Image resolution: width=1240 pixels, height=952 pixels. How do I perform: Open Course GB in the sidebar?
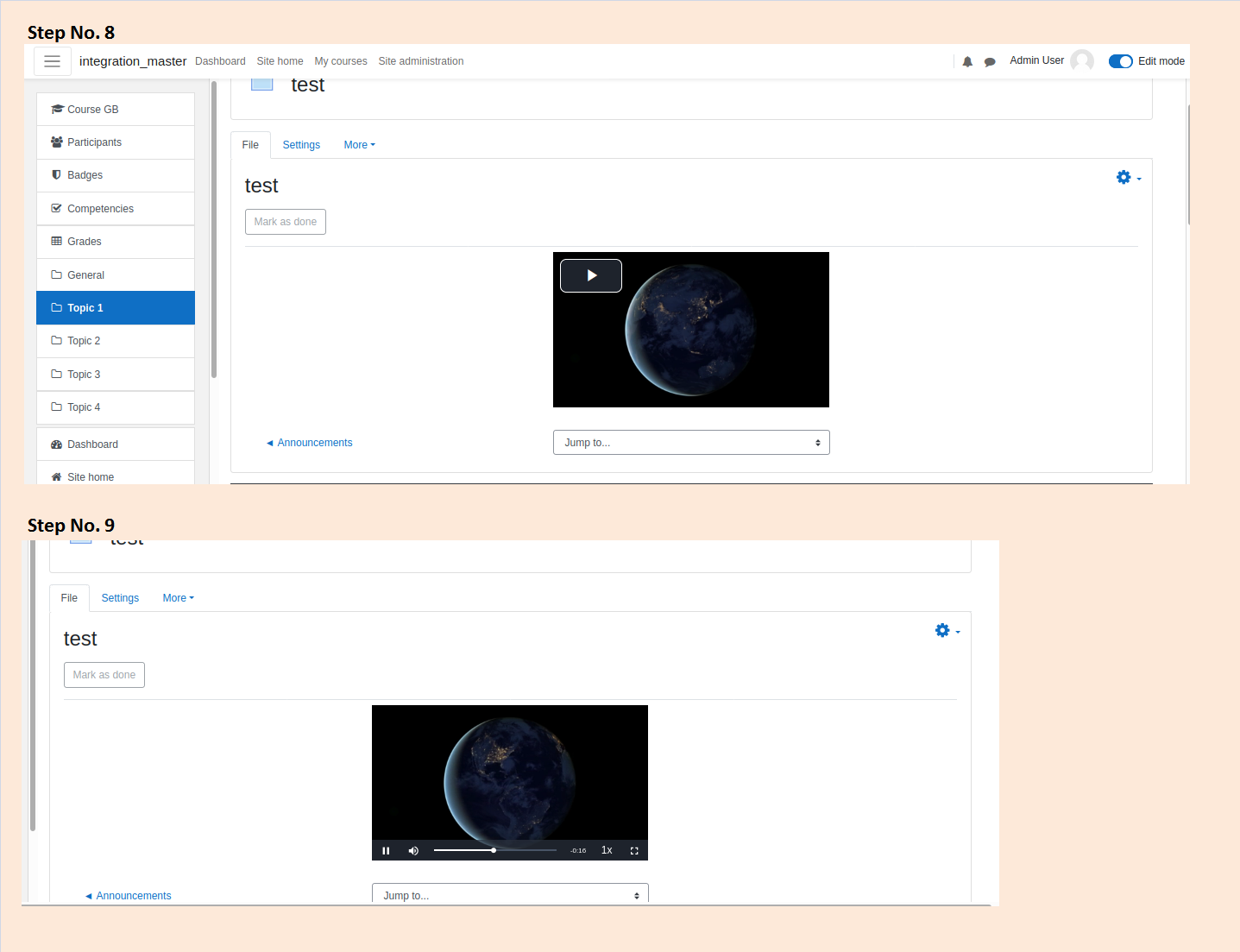pyautogui.click(x=116, y=110)
